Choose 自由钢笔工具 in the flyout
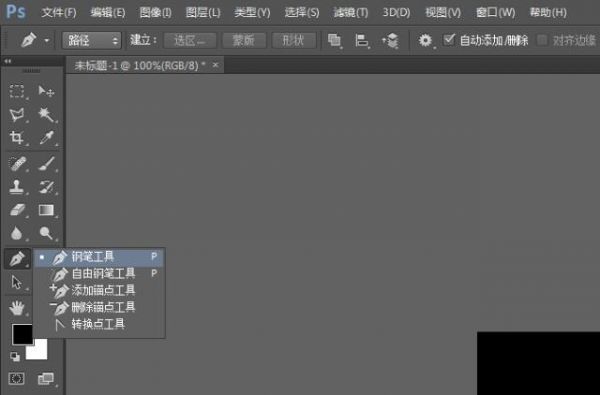 [x=99, y=274]
